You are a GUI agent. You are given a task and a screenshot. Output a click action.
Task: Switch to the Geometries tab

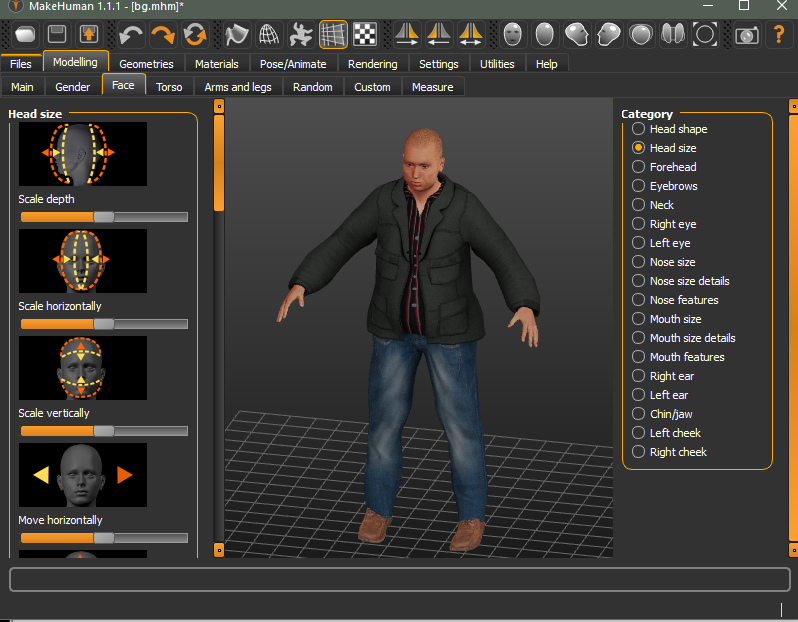click(x=146, y=64)
